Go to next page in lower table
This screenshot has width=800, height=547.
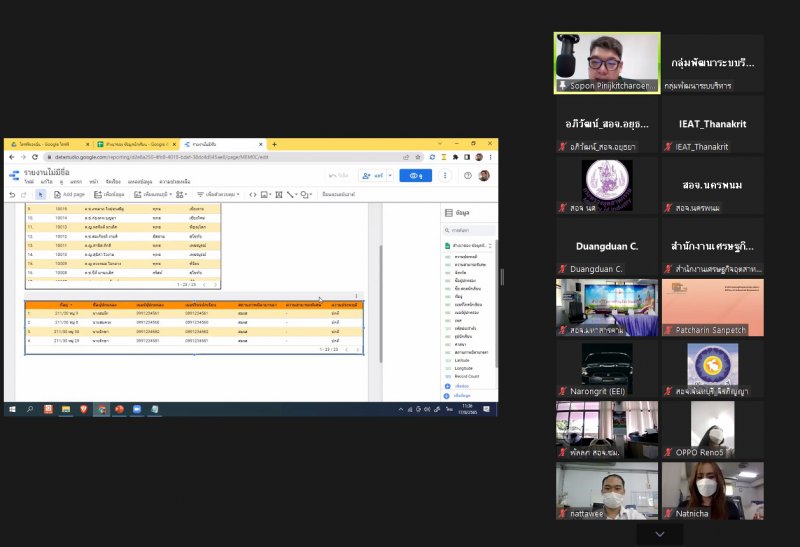click(x=357, y=350)
